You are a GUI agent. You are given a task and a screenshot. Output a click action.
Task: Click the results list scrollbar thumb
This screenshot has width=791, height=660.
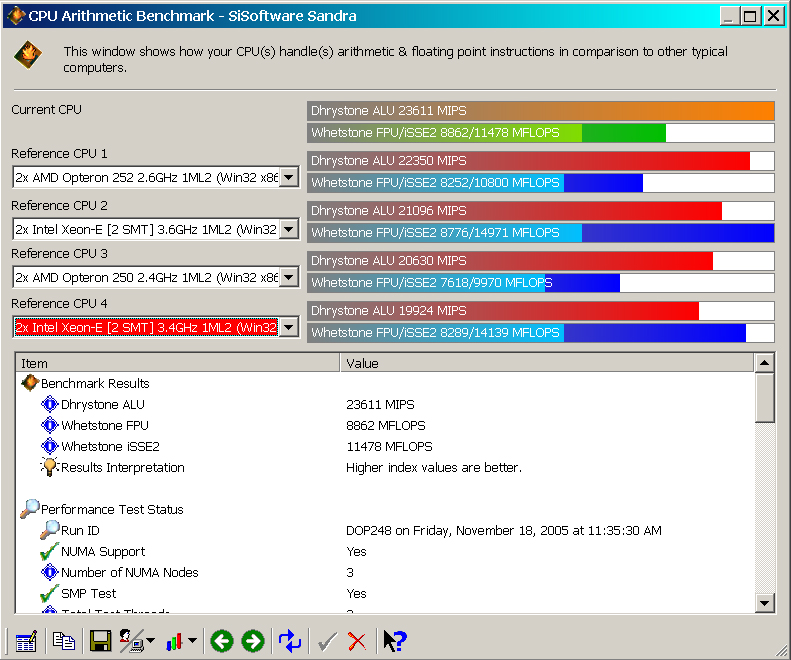click(765, 398)
